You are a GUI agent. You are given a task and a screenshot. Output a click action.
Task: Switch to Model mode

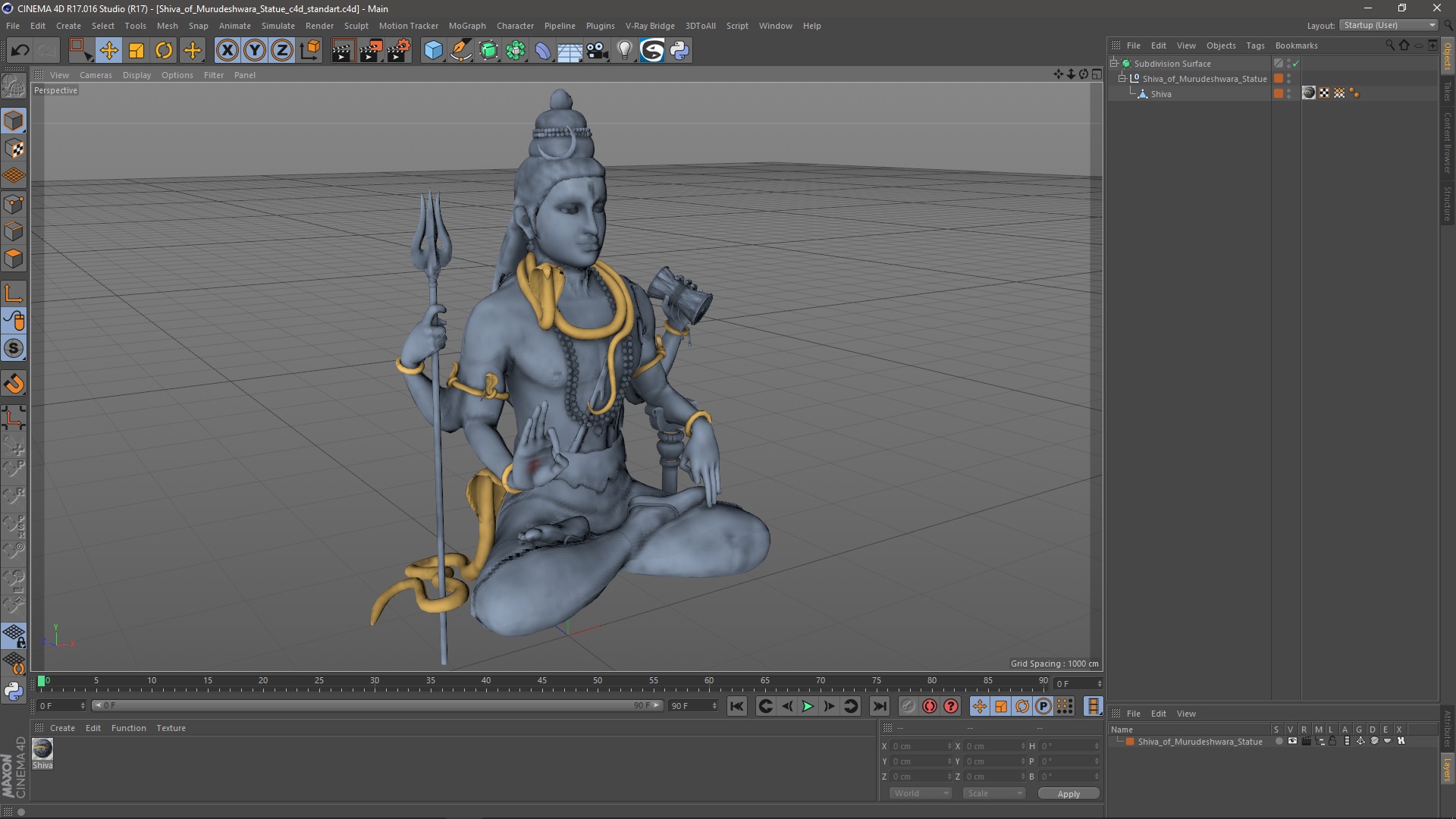point(14,121)
